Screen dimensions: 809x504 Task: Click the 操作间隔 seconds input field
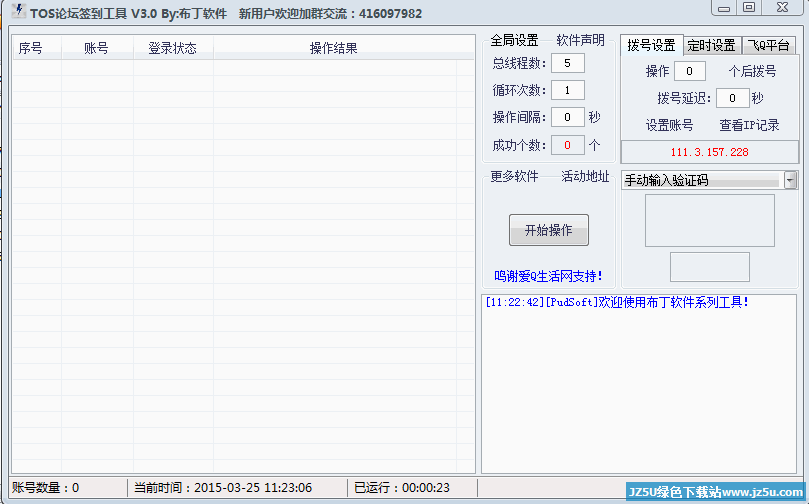point(568,117)
